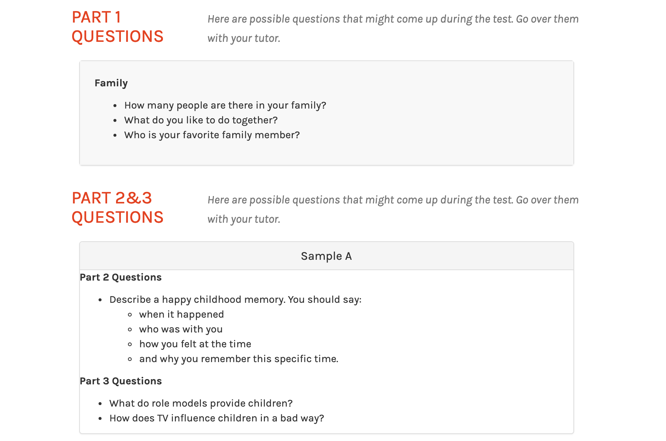The height and width of the screenshot is (441, 666).
Task: Click the word "tutor" in Part 1 instructions
Action: (x=266, y=39)
